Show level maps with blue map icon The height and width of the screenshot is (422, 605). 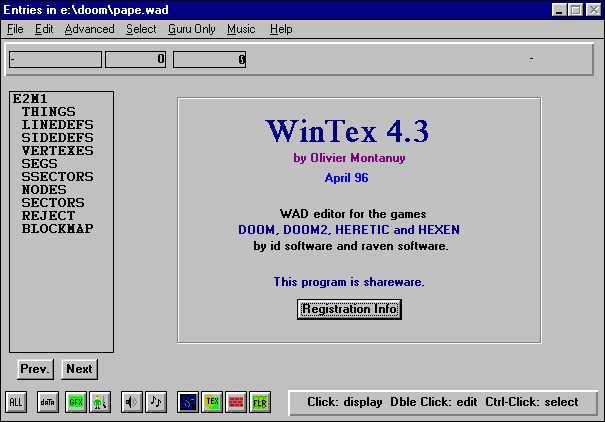(188, 402)
